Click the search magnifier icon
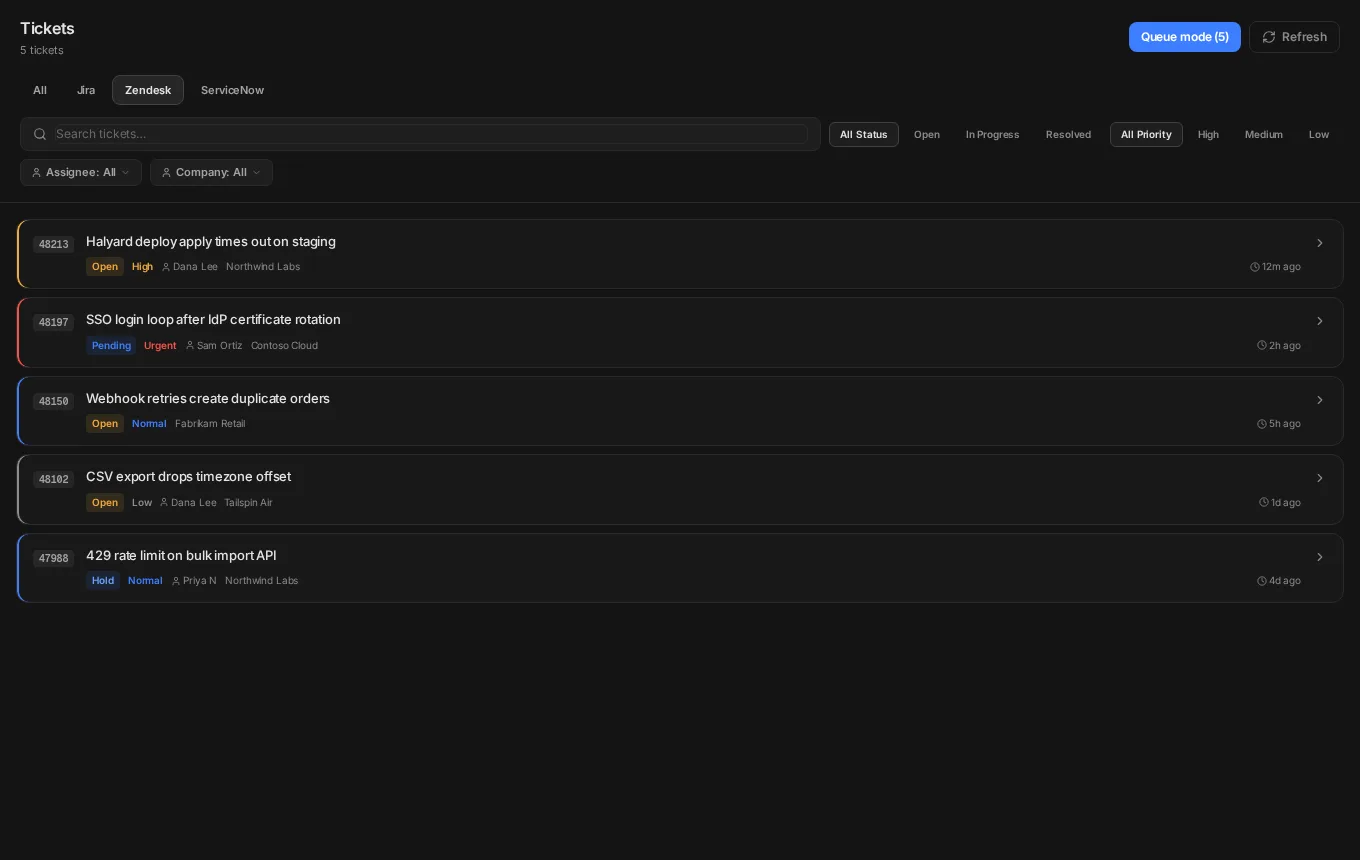 40,134
